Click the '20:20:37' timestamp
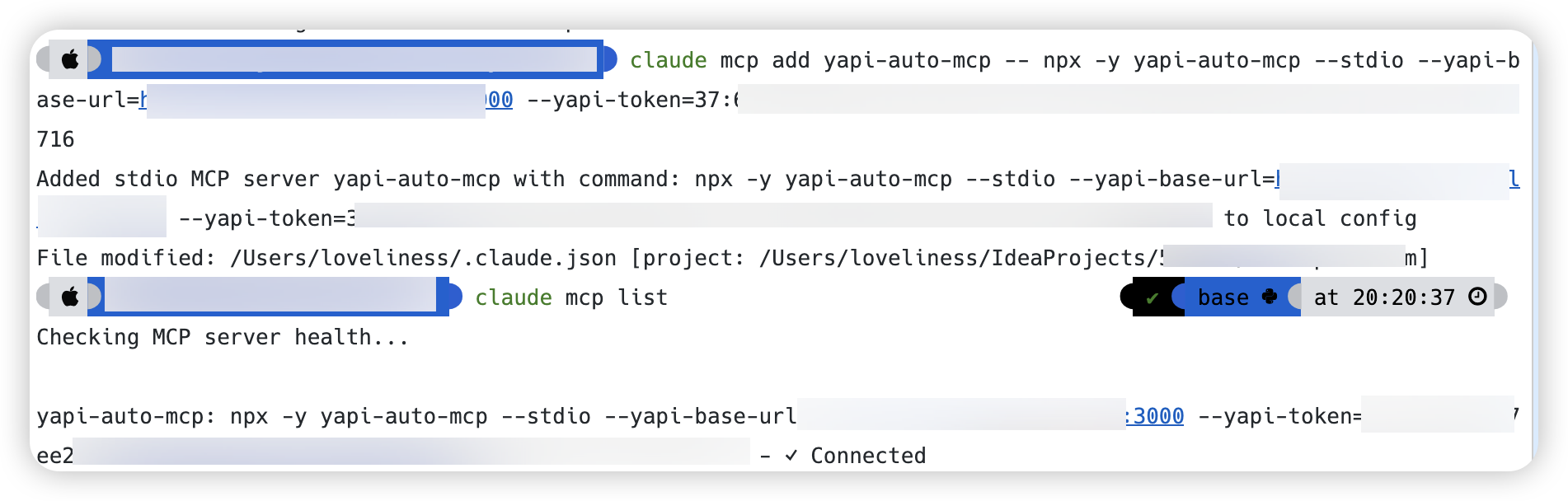The image size is (1568, 501). 1403,297
